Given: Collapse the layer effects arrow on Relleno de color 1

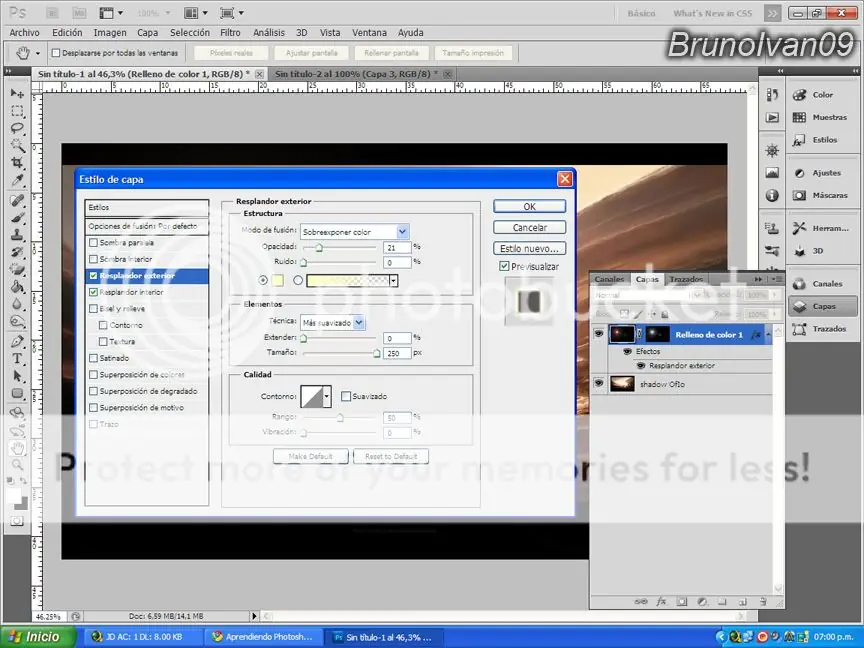Looking at the screenshot, I should pos(769,334).
